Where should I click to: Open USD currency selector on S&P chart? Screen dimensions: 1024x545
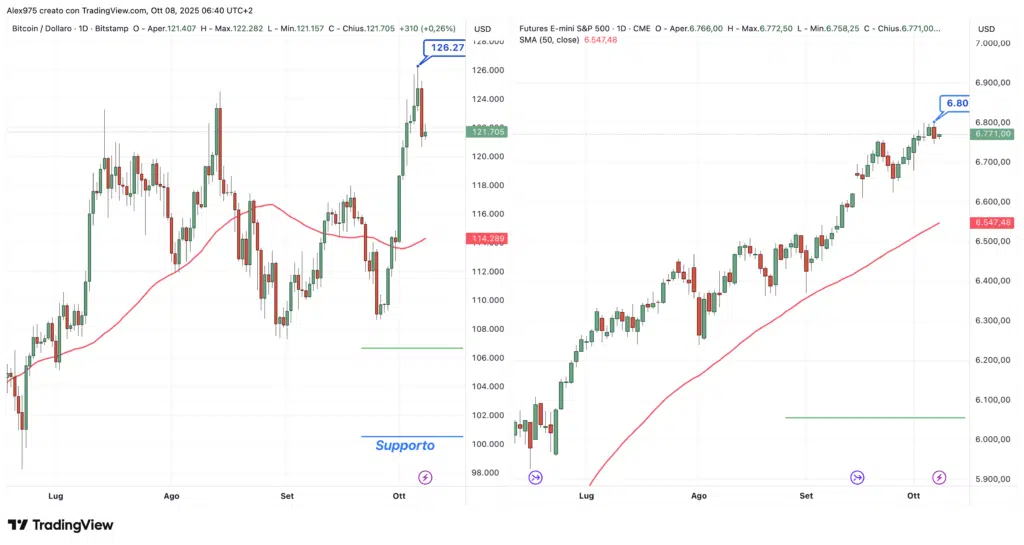point(986,29)
